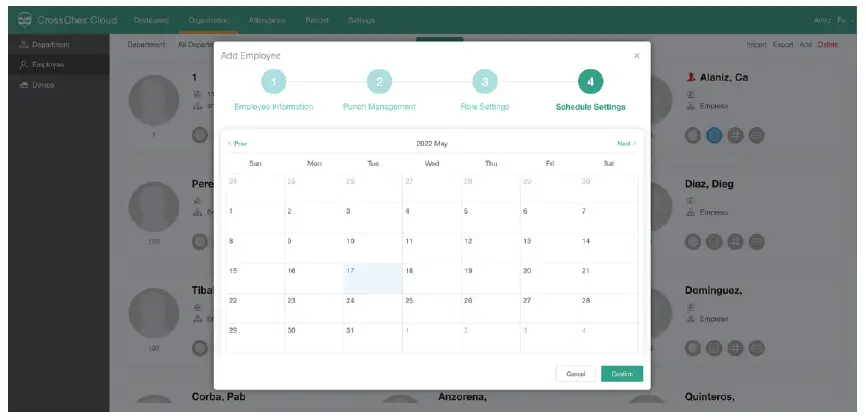Click the Cancel button in the dialog
This screenshot has height=420, width=866.
click(575, 374)
